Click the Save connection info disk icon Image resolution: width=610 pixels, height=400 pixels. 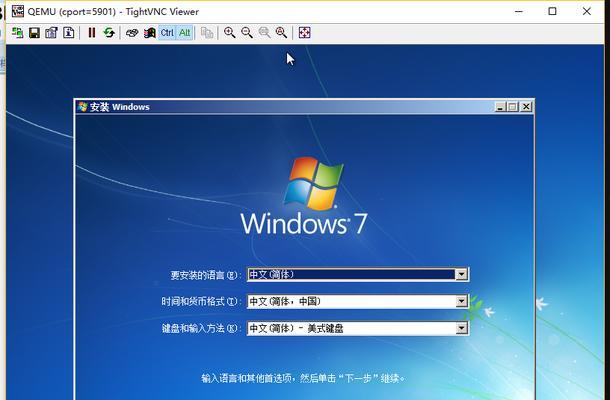point(34,33)
